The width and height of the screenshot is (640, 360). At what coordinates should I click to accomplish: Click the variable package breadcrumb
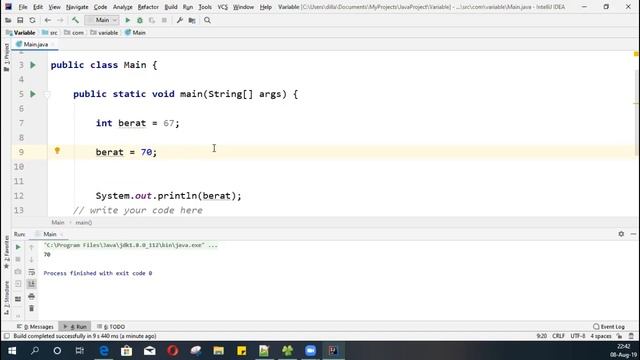coord(104,33)
